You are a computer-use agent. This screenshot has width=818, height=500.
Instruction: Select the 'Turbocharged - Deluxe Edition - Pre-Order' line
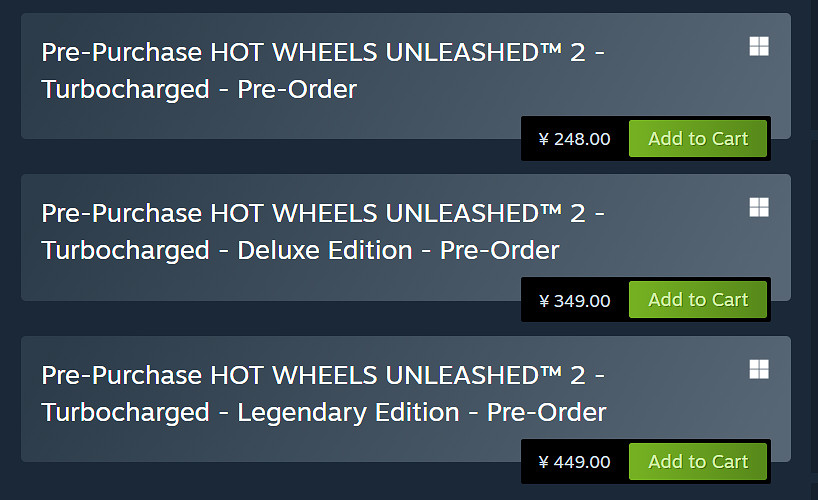coord(300,250)
